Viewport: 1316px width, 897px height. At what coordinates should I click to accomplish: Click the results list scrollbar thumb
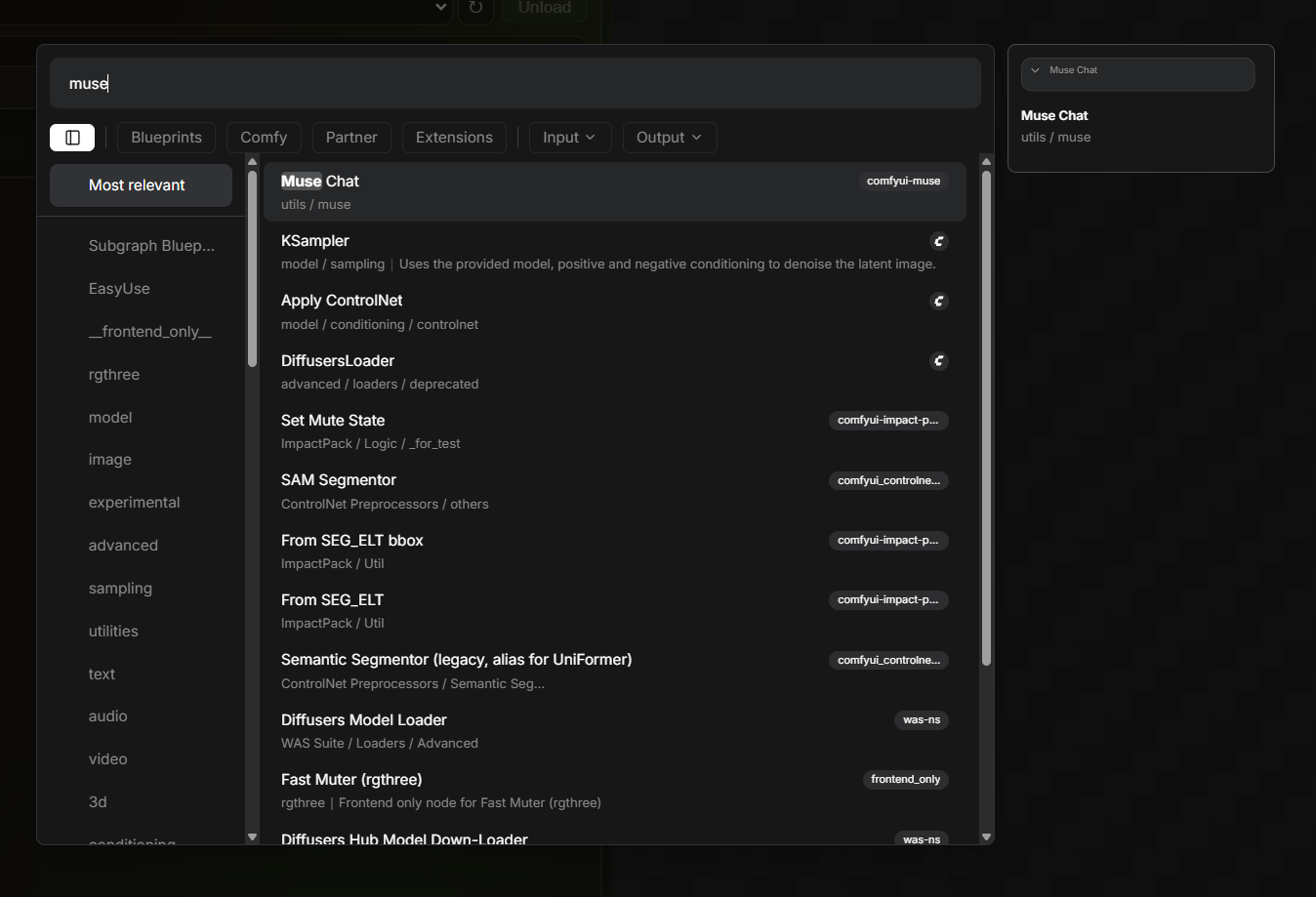point(986,419)
